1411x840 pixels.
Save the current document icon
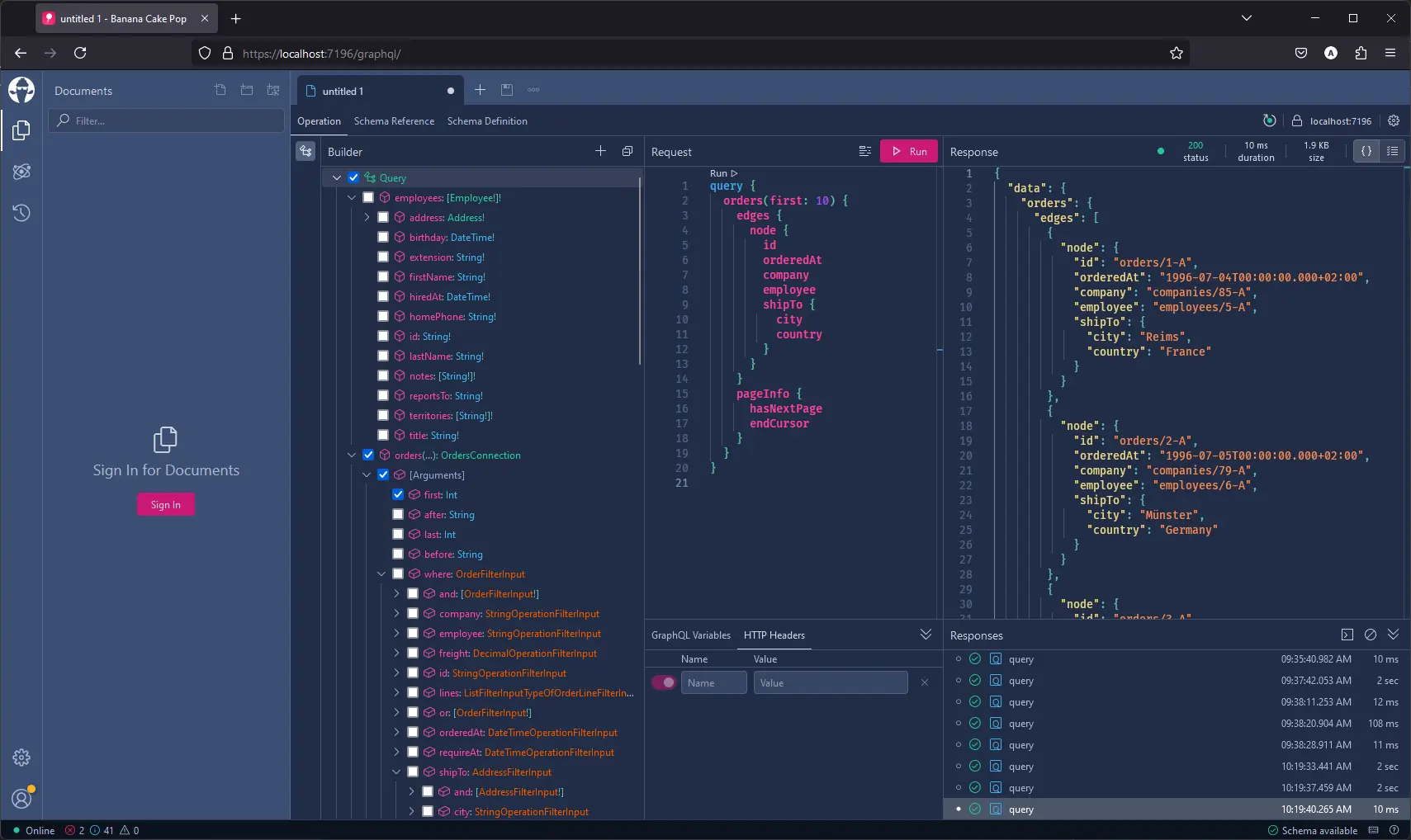[507, 90]
